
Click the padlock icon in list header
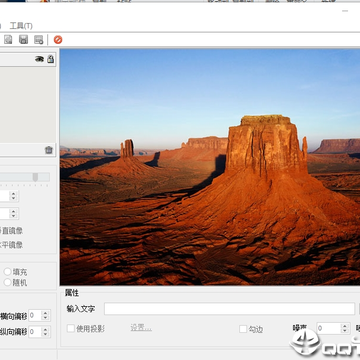(x=50, y=59)
